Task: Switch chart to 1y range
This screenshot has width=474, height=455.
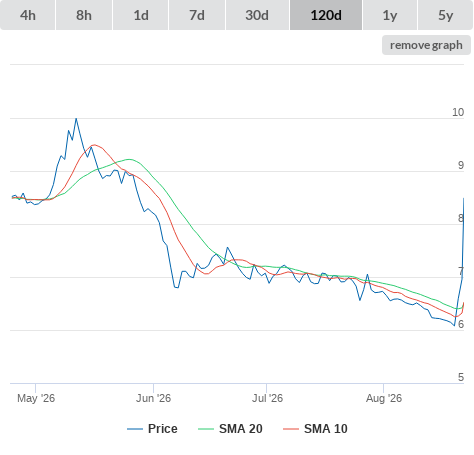Action: tap(390, 15)
